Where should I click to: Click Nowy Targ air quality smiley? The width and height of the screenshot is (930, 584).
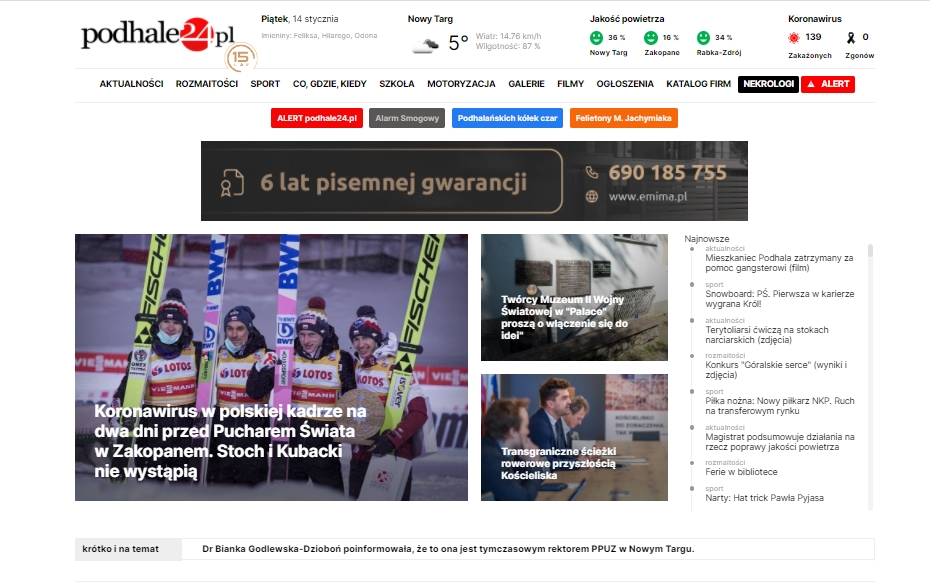597,38
